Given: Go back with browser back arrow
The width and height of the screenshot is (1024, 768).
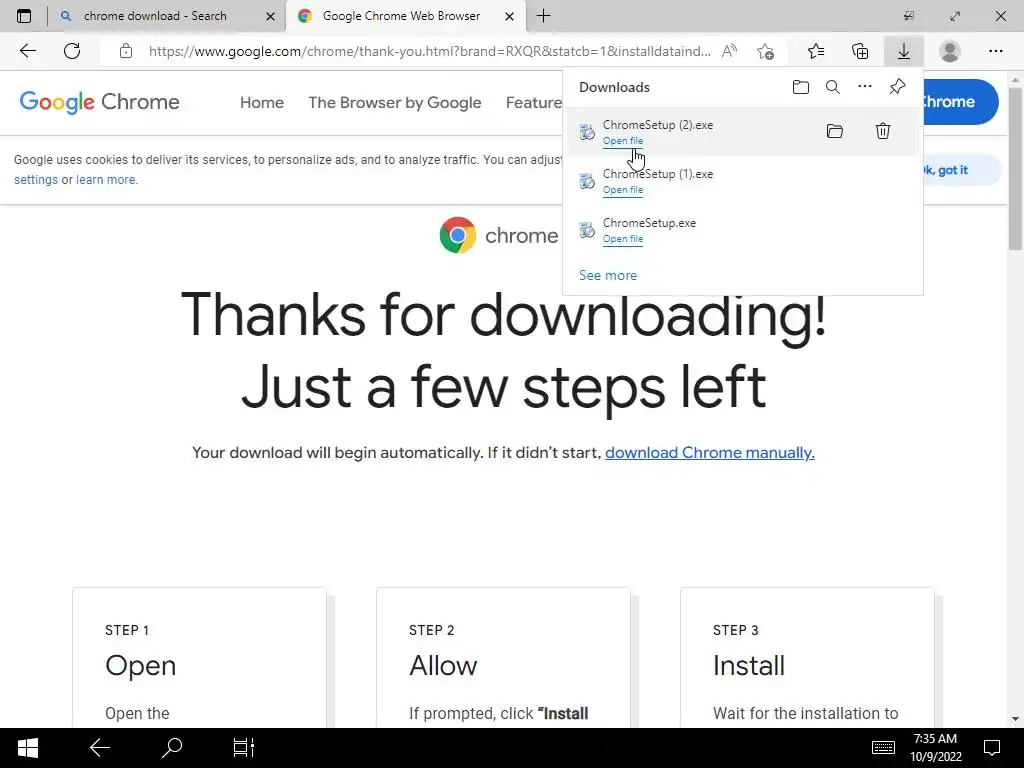Looking at the screenshot, I should pos(27,51).
